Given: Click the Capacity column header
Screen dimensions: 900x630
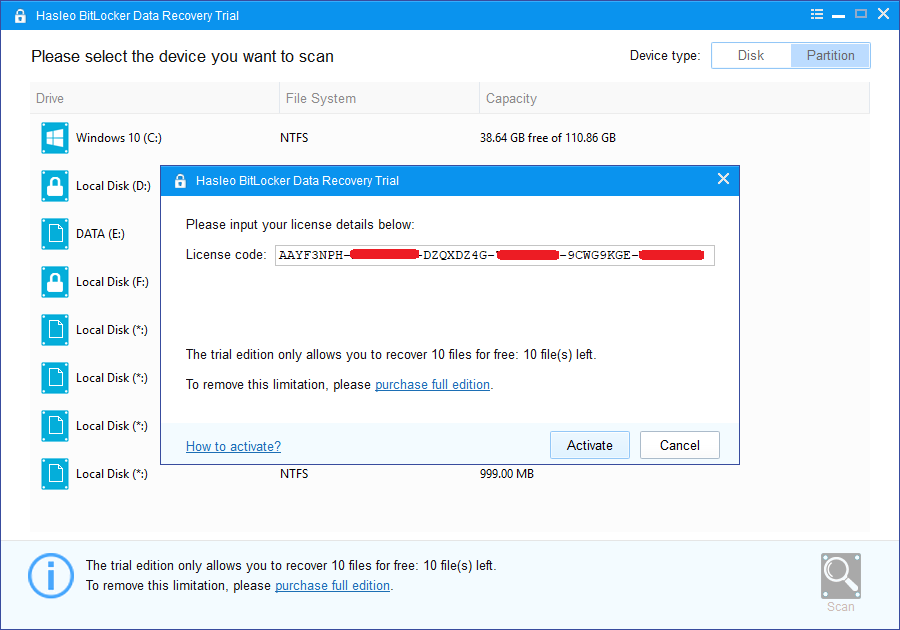Looking at the screenshot, I should point(674,98).
